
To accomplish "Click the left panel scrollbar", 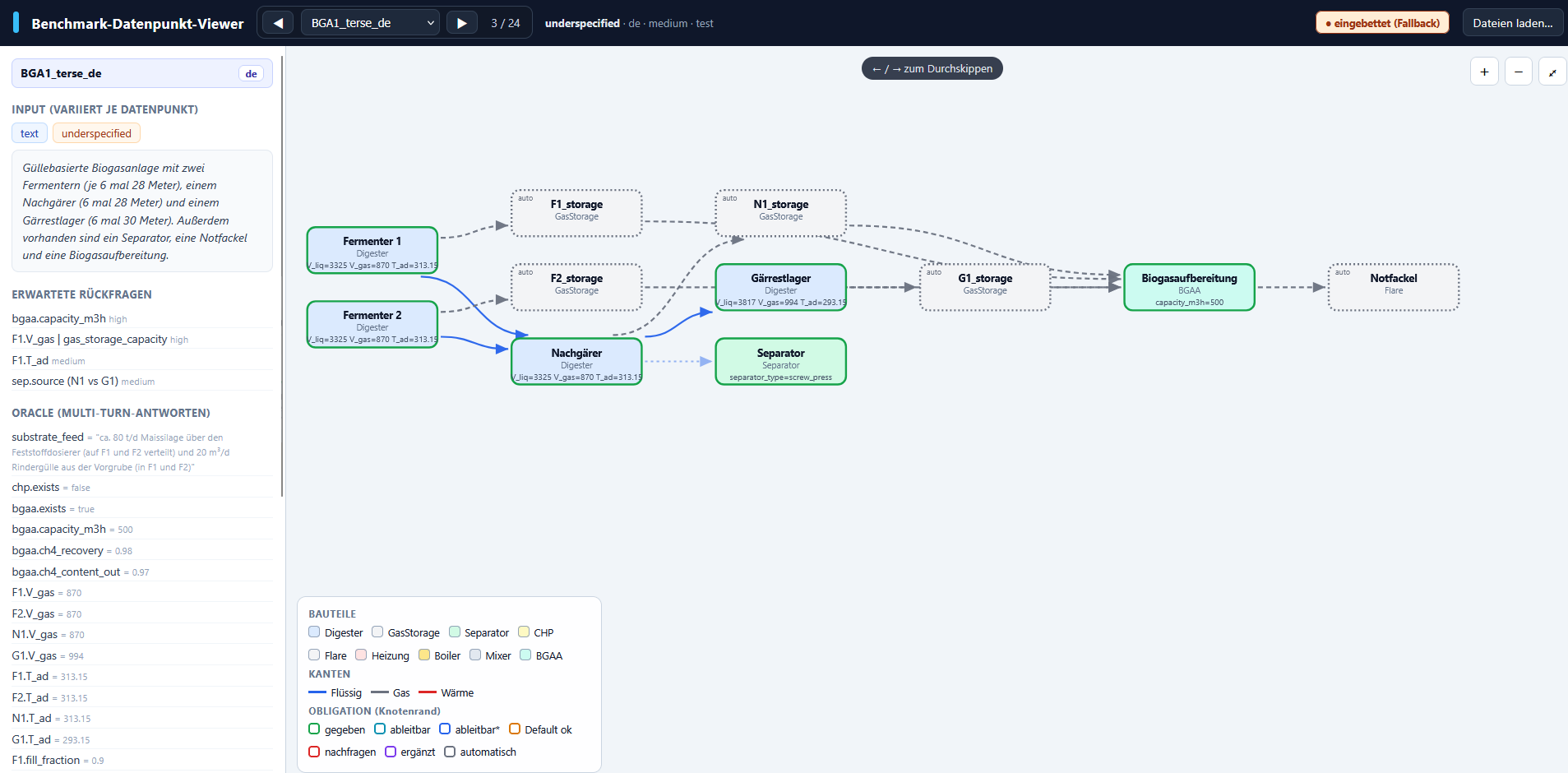I will coord(282,275).
